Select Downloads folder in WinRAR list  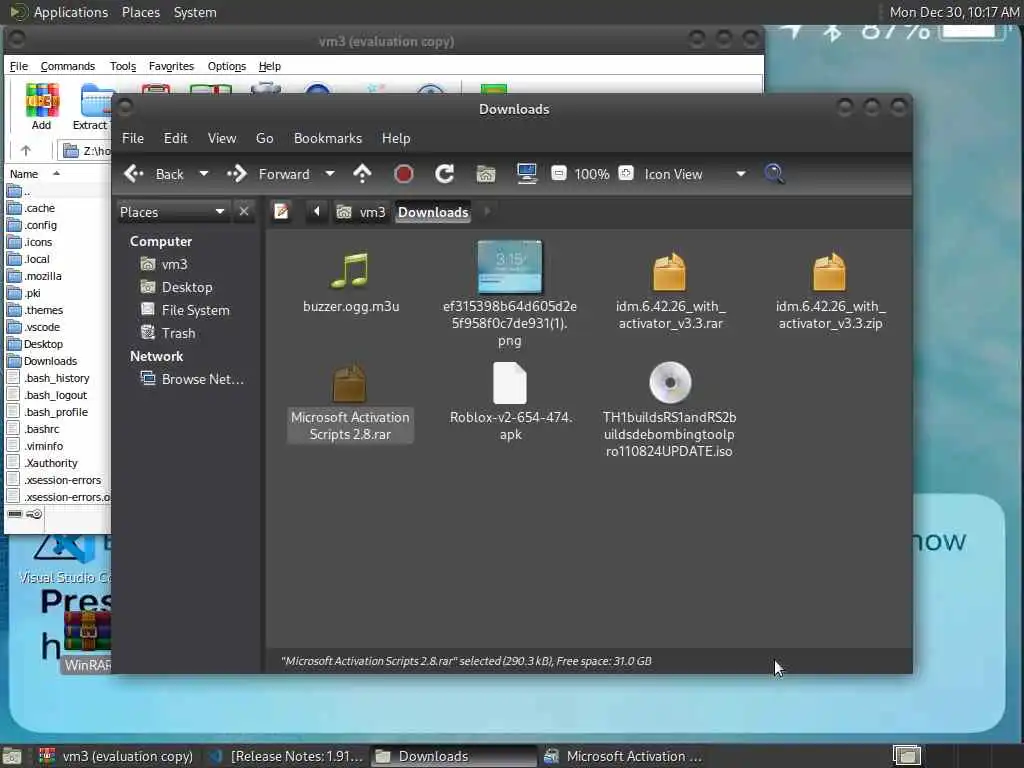click(42, 361)
